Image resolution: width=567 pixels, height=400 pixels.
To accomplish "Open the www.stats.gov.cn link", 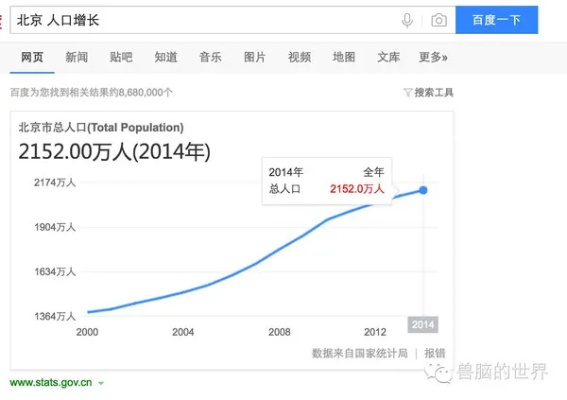I will (x=51, y=383).
